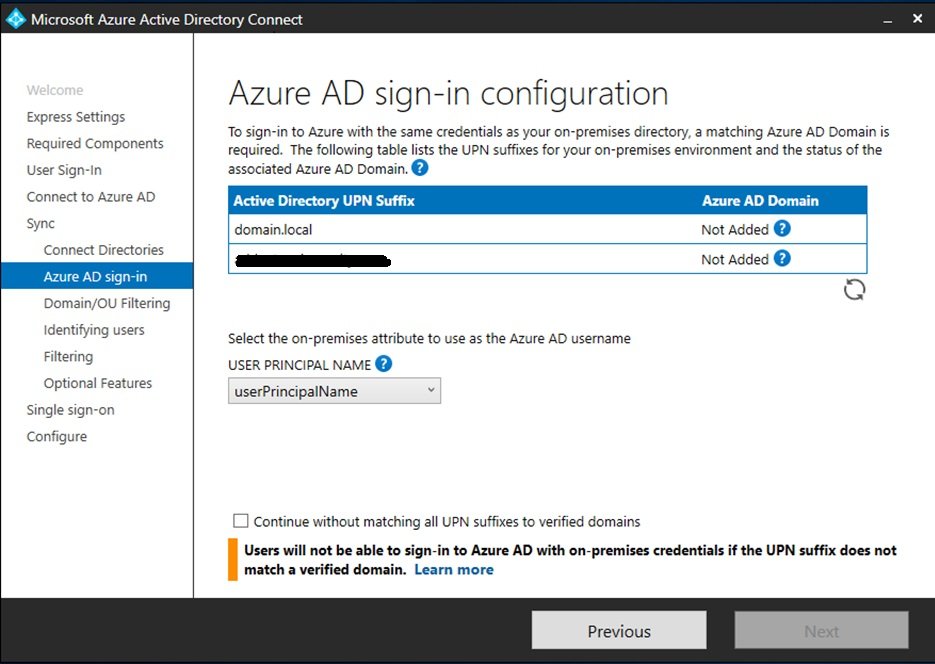
Task: Select the domain.local UPN suffix cell
Action: 273,229
